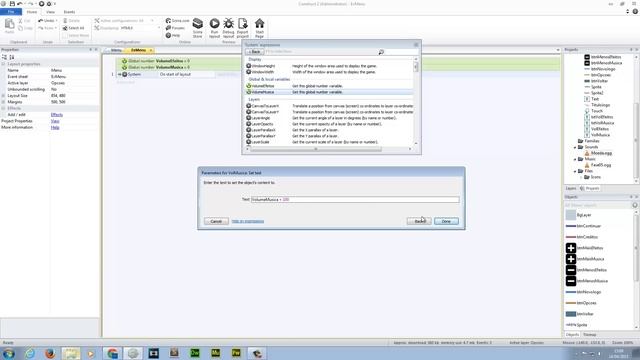
Task: Click the alphabetical sort icon in Properties
Action: tap(12, 57)
